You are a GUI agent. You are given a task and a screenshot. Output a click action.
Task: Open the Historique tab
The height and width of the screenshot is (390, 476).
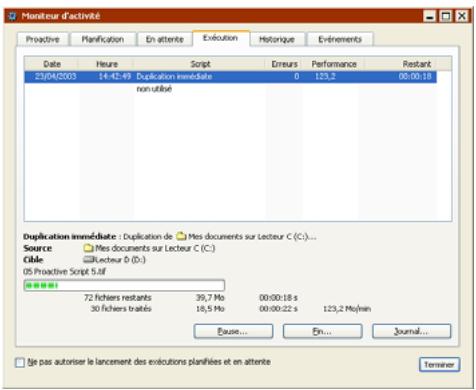pyautogui.click(x=277, y=39)
